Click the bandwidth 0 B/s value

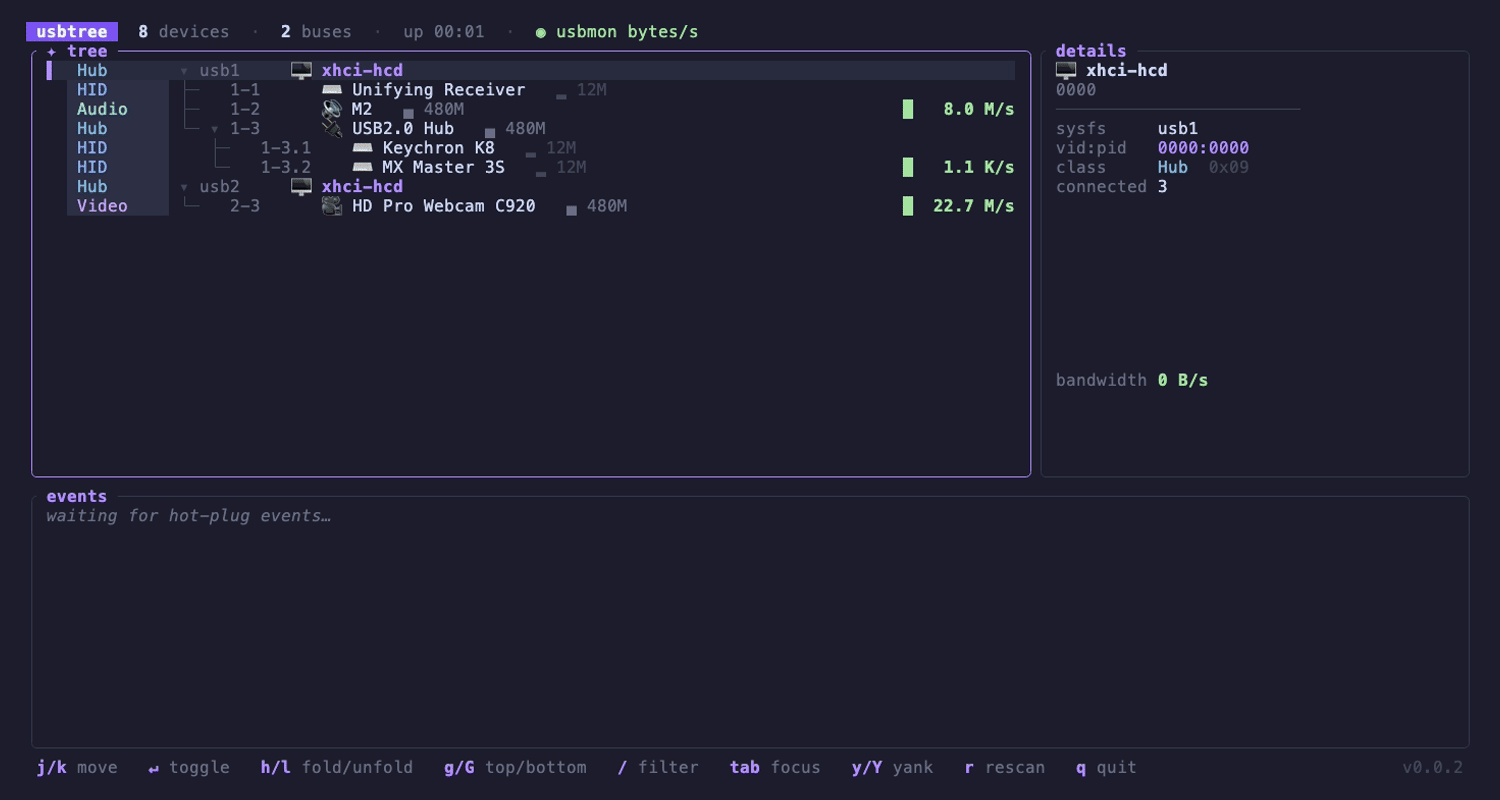click(x=1183, y=380)
